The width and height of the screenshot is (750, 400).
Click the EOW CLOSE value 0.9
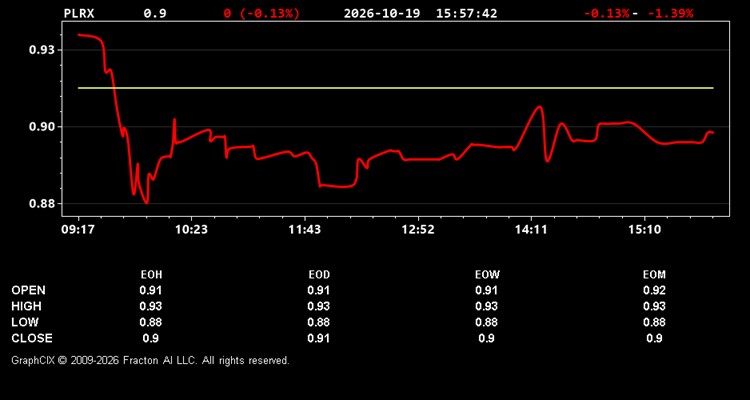coord(486,338)
